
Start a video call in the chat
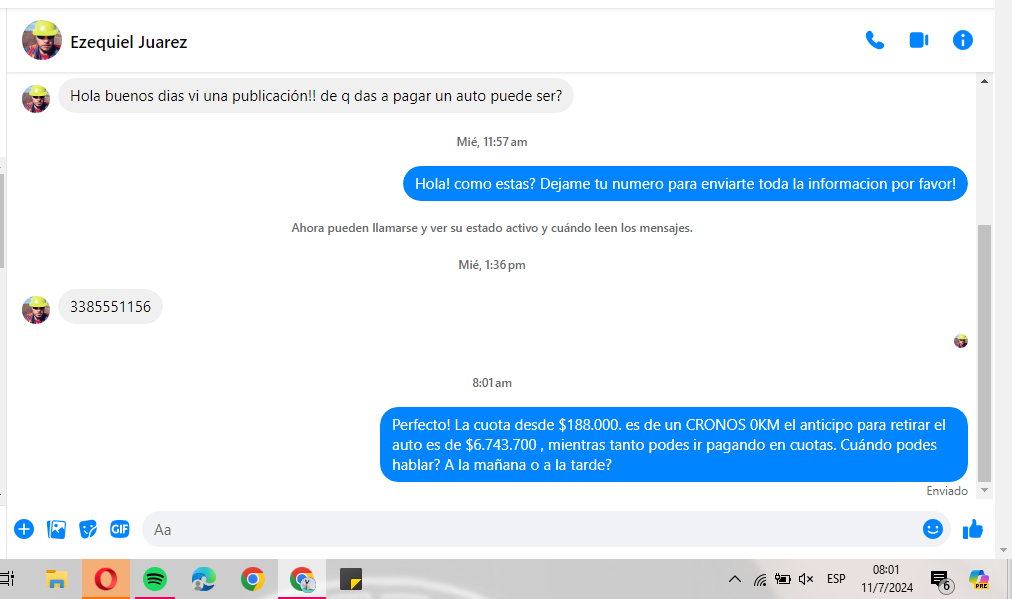(919, 41)
